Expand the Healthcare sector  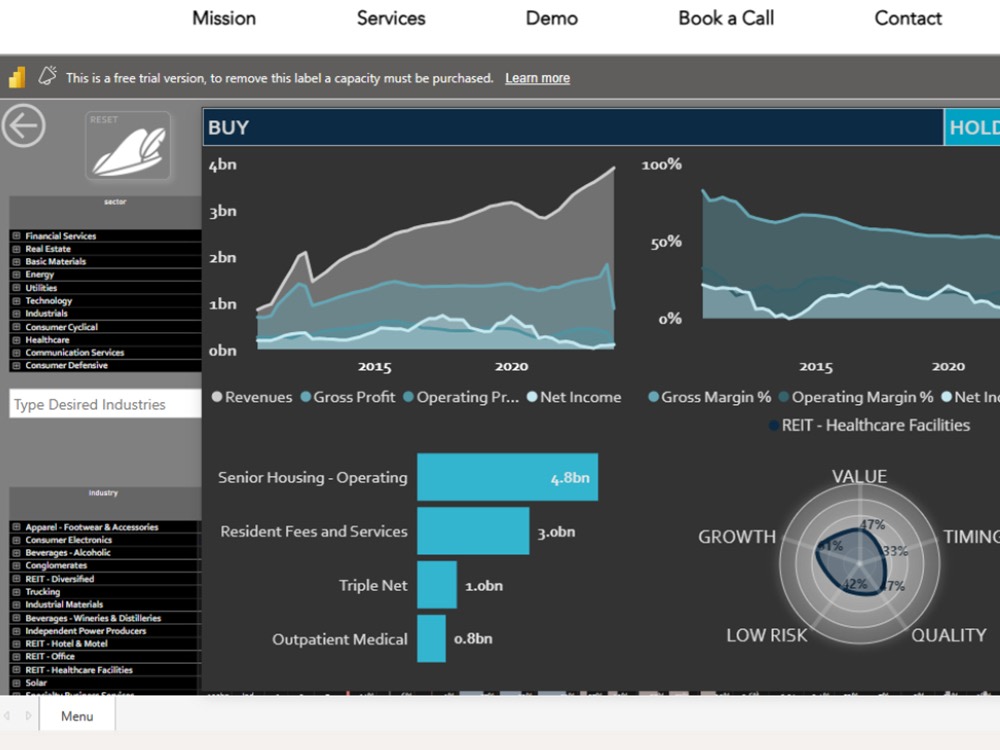[x=17, y=340]
